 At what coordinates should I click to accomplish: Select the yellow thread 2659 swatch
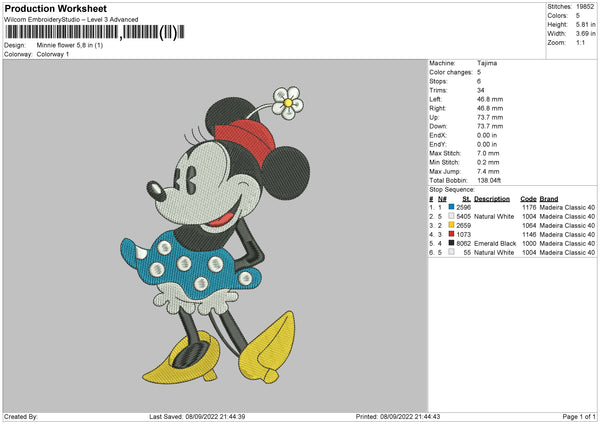click(452, 225)
